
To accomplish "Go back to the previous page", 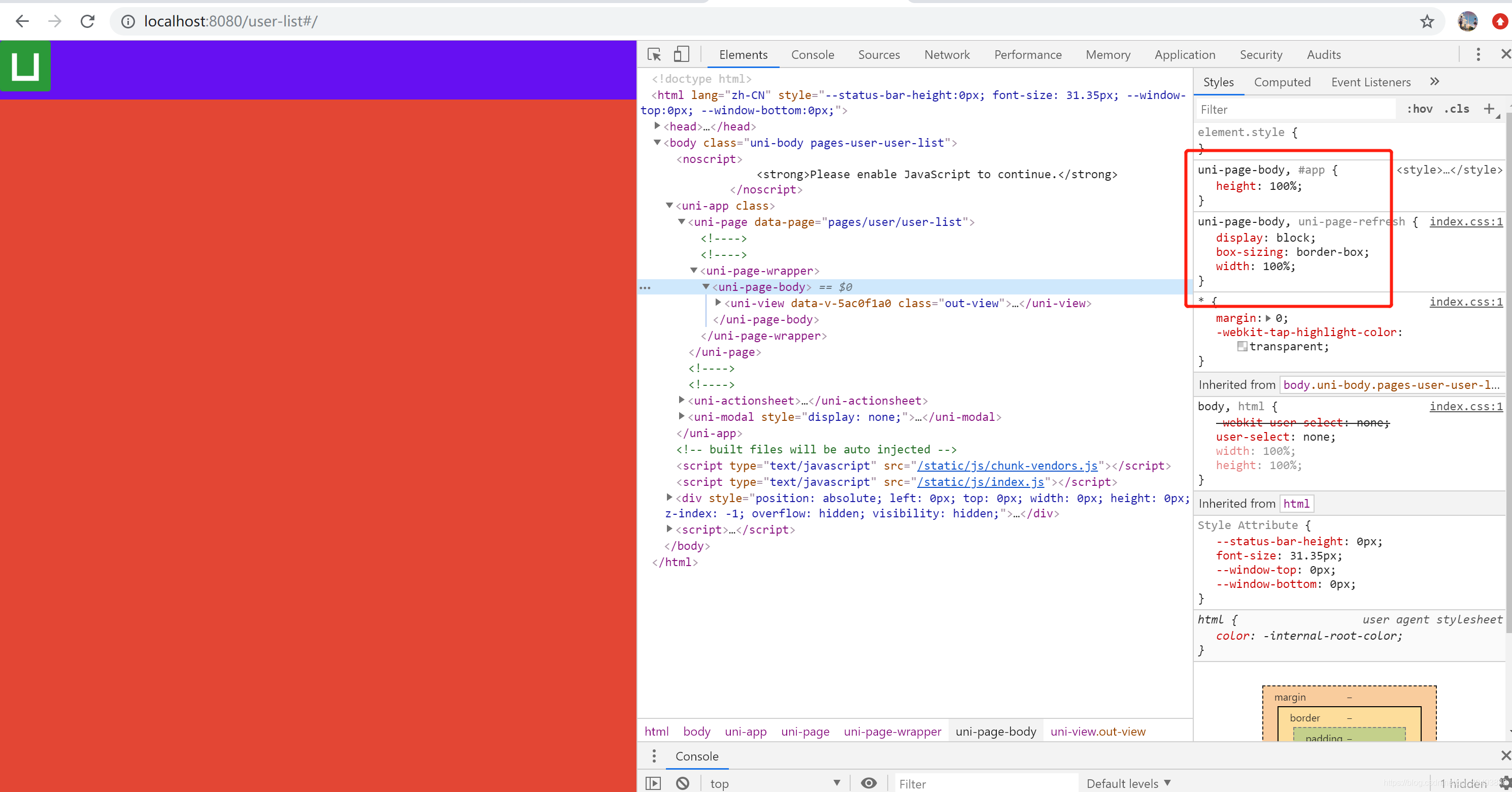I will click(22, 22).
